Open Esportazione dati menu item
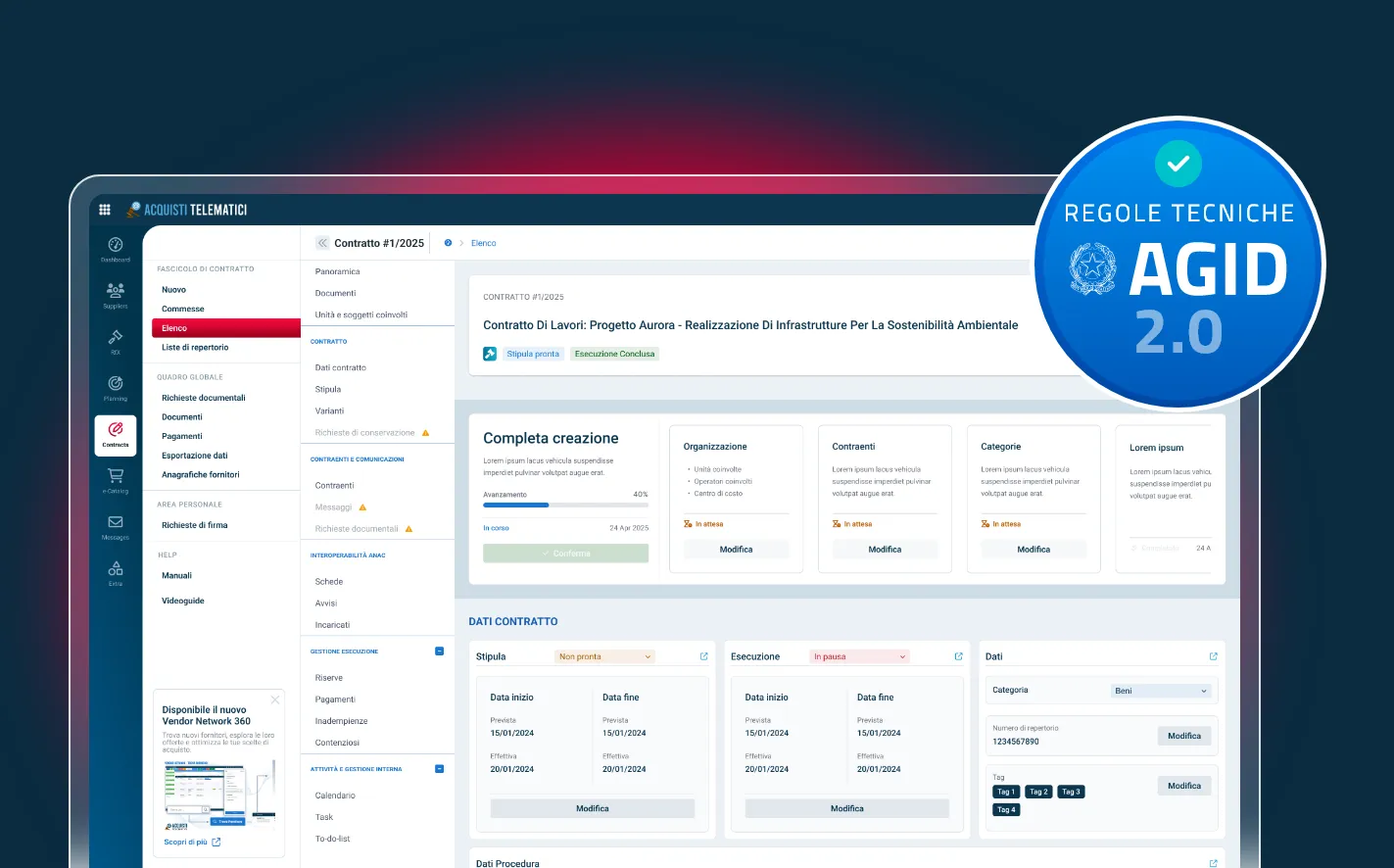The height and width of the screenshot is (868, 1394). 195,456
